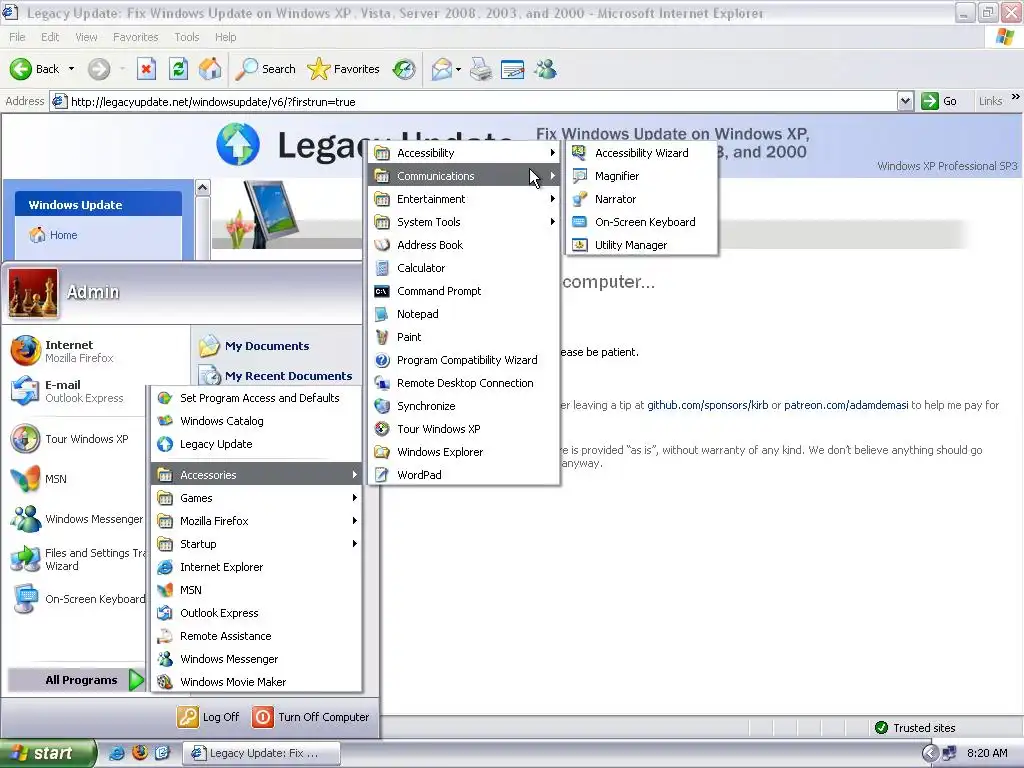The width and height of the screenshot is (1024, 768).
Task: Open On-Screen Keyboard in Accessibility submenu
Action: click(643, 222)
